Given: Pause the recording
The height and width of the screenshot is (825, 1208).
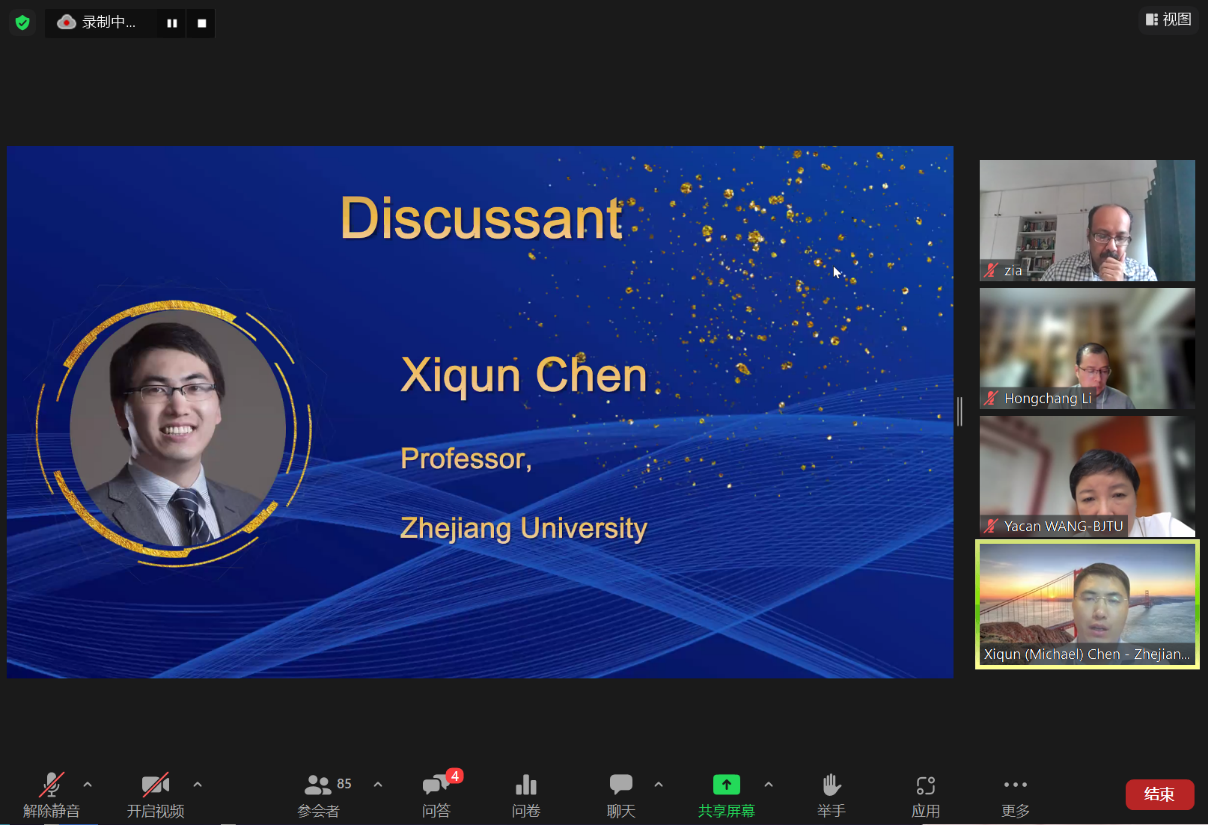Looking at the screenshot, I should (x=172, y=23).
